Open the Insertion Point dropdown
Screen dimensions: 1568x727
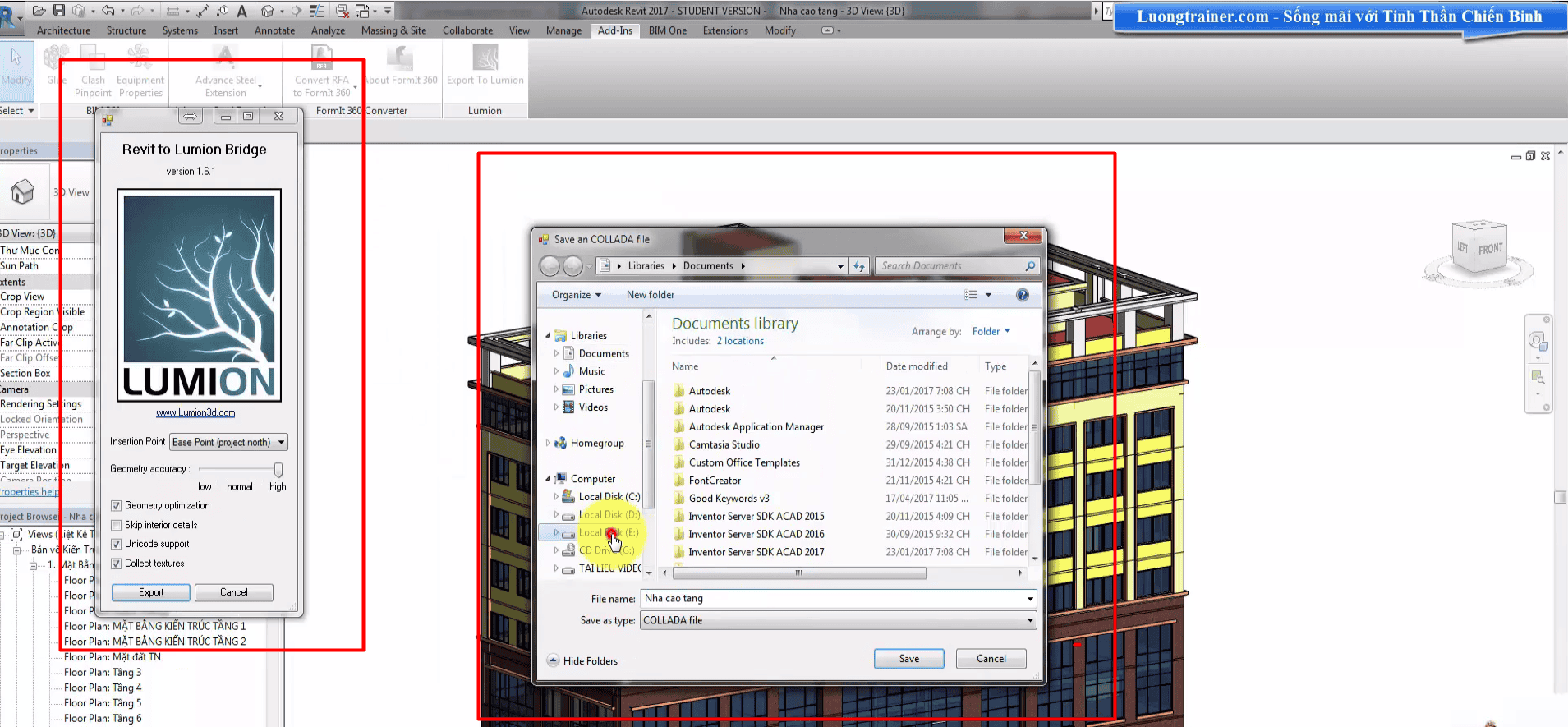[x=228, y=442]
